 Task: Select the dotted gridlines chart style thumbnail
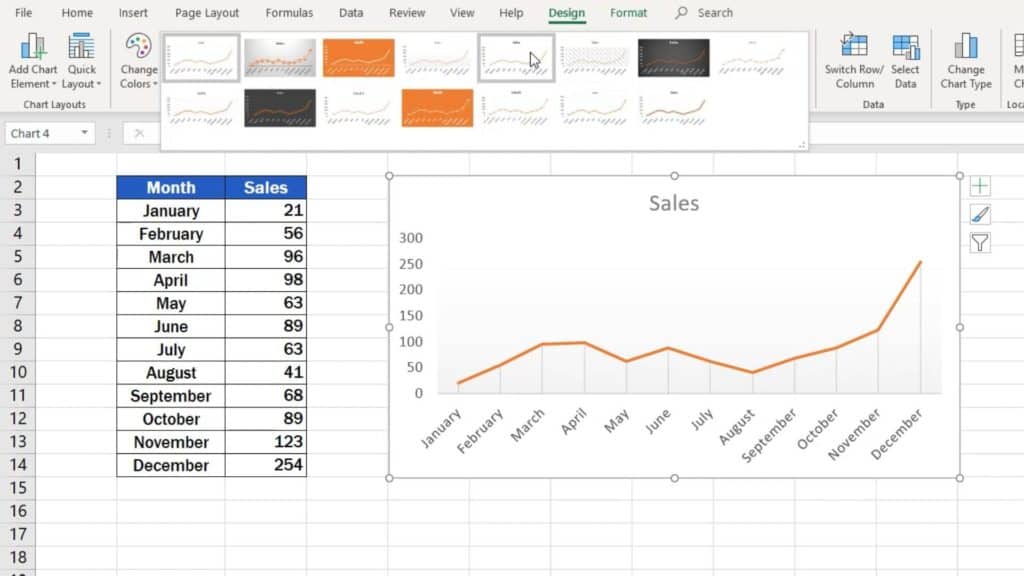(x=594, y=58)
